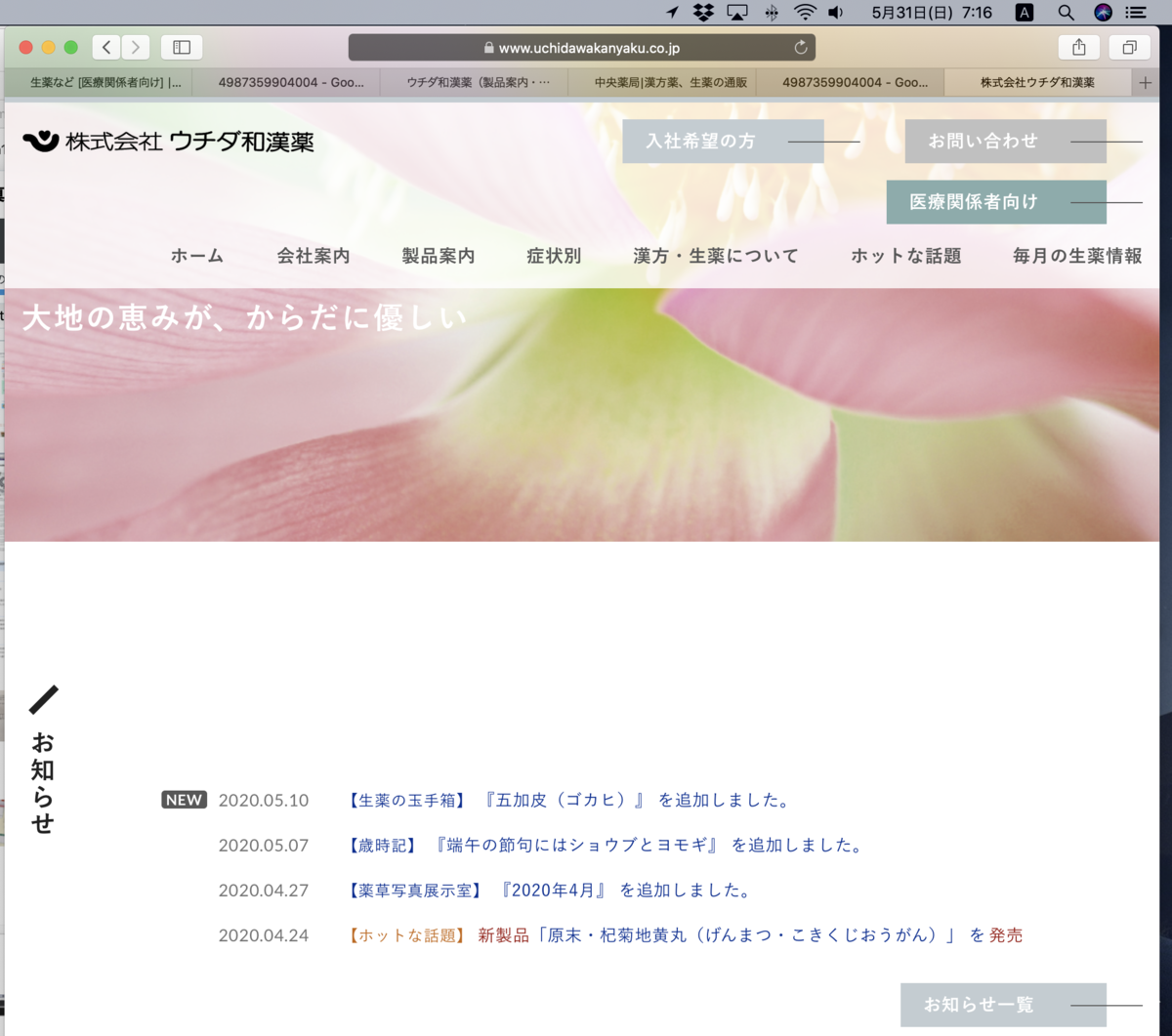Click the volume icon in the menu bar
This screenshot has height=1036, width=1172.
tap(835, 13)
